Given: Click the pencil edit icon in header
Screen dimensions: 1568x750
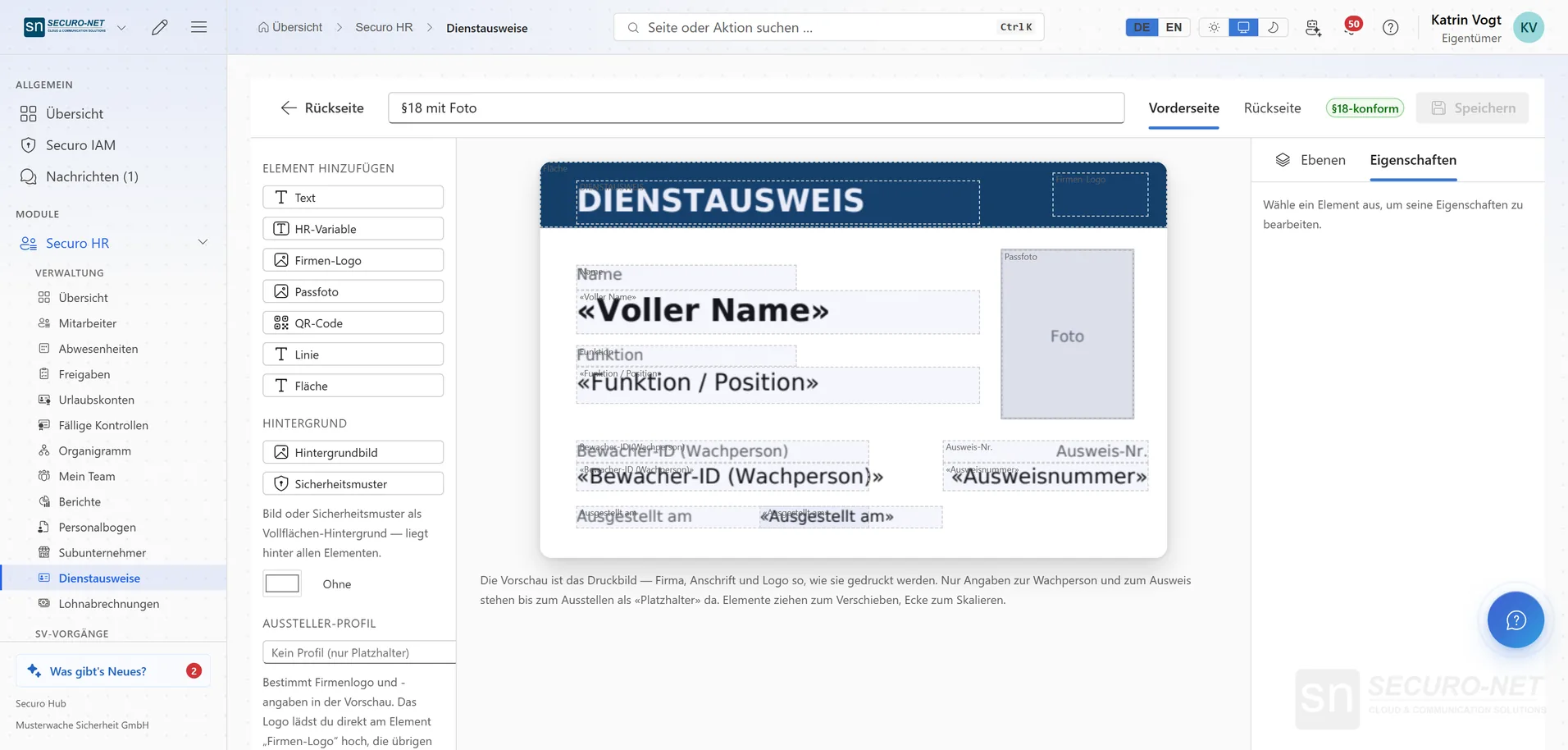Looking at the screenshot, I should click(x=160, y=27).
